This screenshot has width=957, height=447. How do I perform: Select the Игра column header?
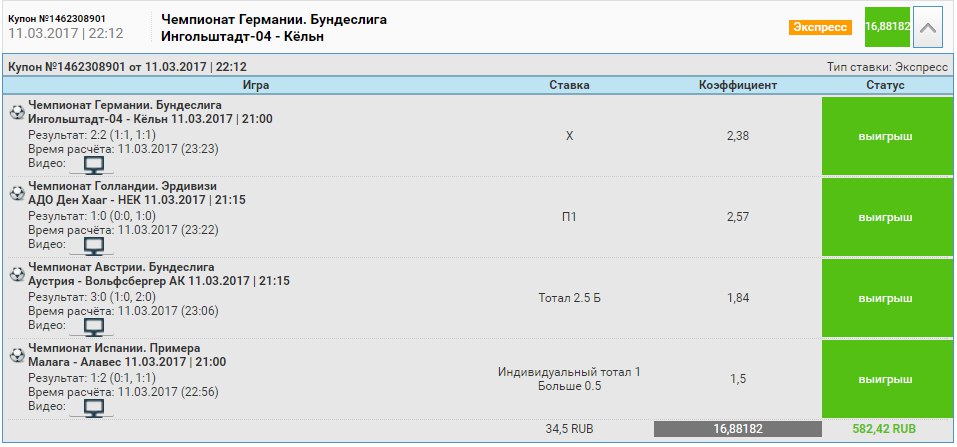click(256, 85)
